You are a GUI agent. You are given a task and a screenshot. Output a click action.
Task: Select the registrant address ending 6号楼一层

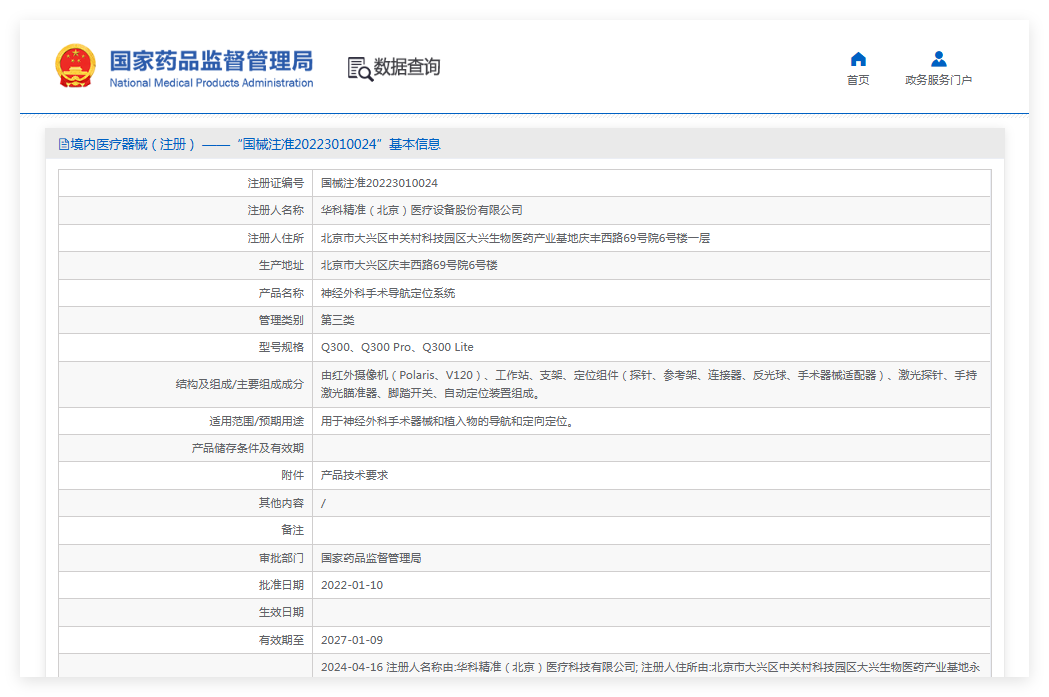point(515,238)
